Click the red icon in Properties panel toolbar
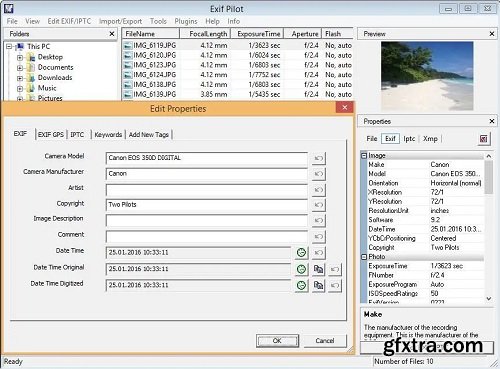 pyautogui.click(x=483, y=139)
